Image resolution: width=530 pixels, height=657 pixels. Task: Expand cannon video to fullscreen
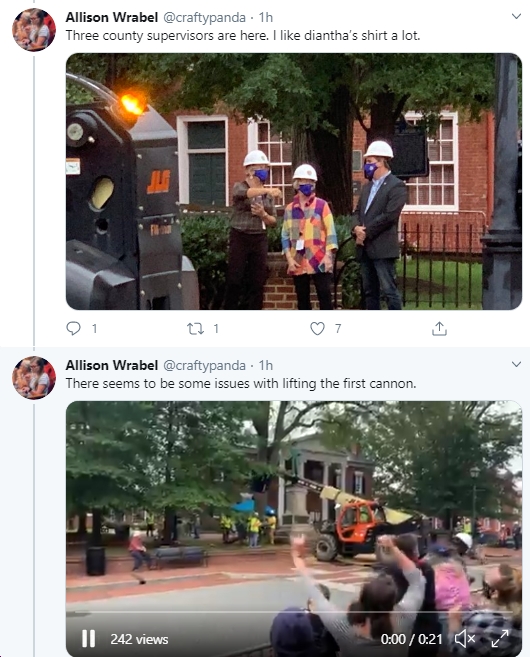[x=500, y=639]
